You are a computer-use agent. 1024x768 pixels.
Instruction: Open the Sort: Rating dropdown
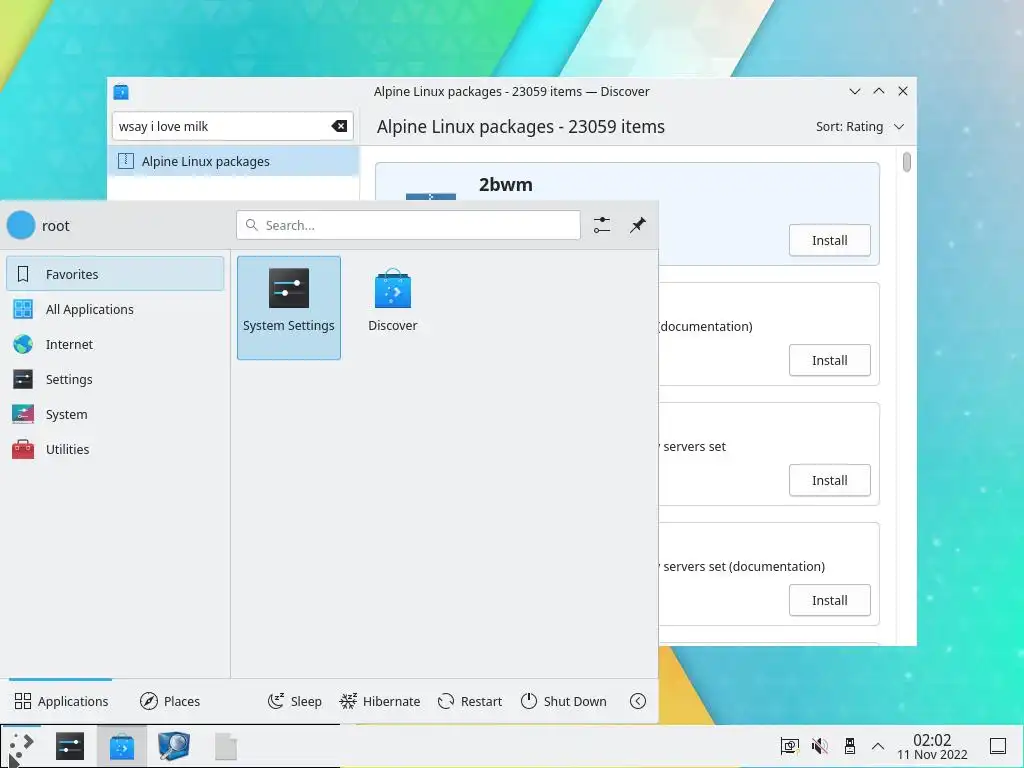(x=859, y=127)
